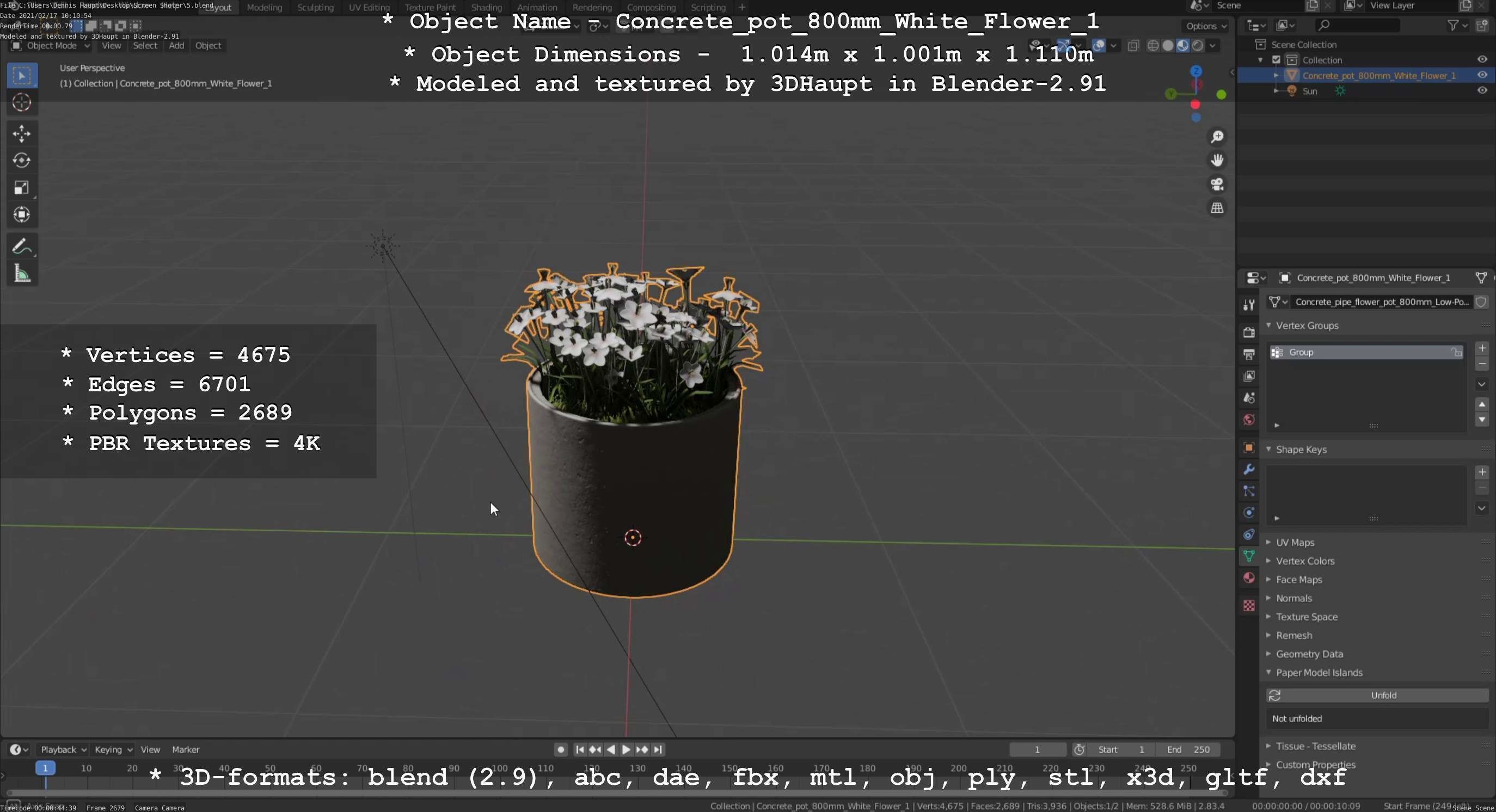Open the World properties tab
Viewport: 1496px width, 812px height.
tap(1249, 420)
